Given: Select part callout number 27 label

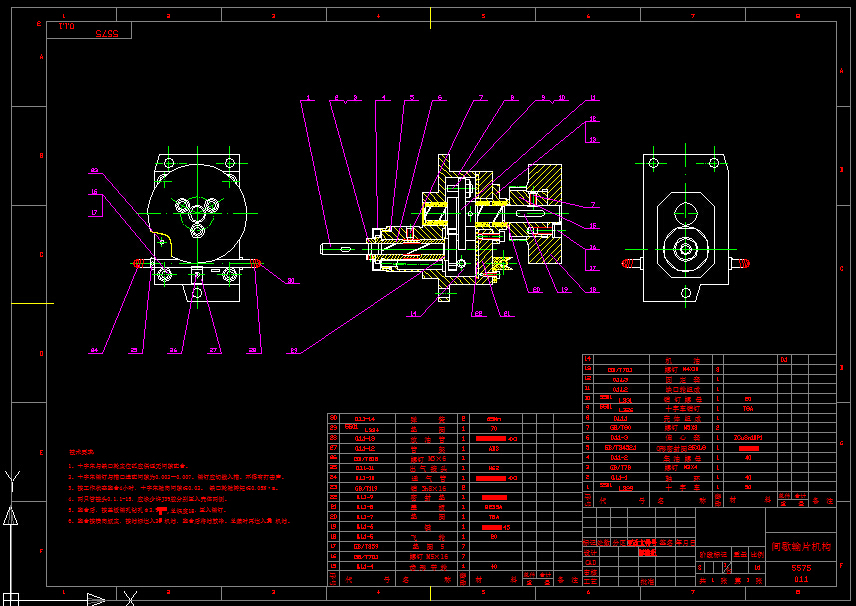Looking at the screenshot, I should tap(213, 350).
